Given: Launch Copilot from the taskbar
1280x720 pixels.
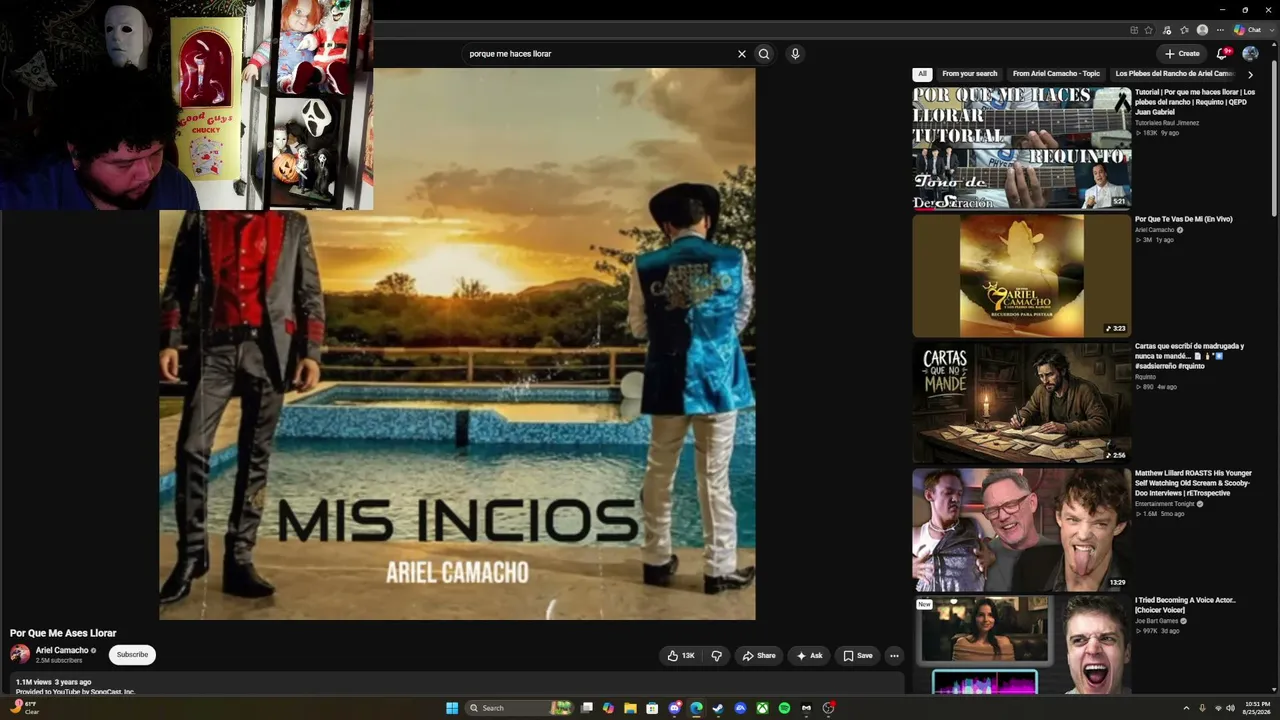Looking at the screenshot, I should (x=608, y=708).
